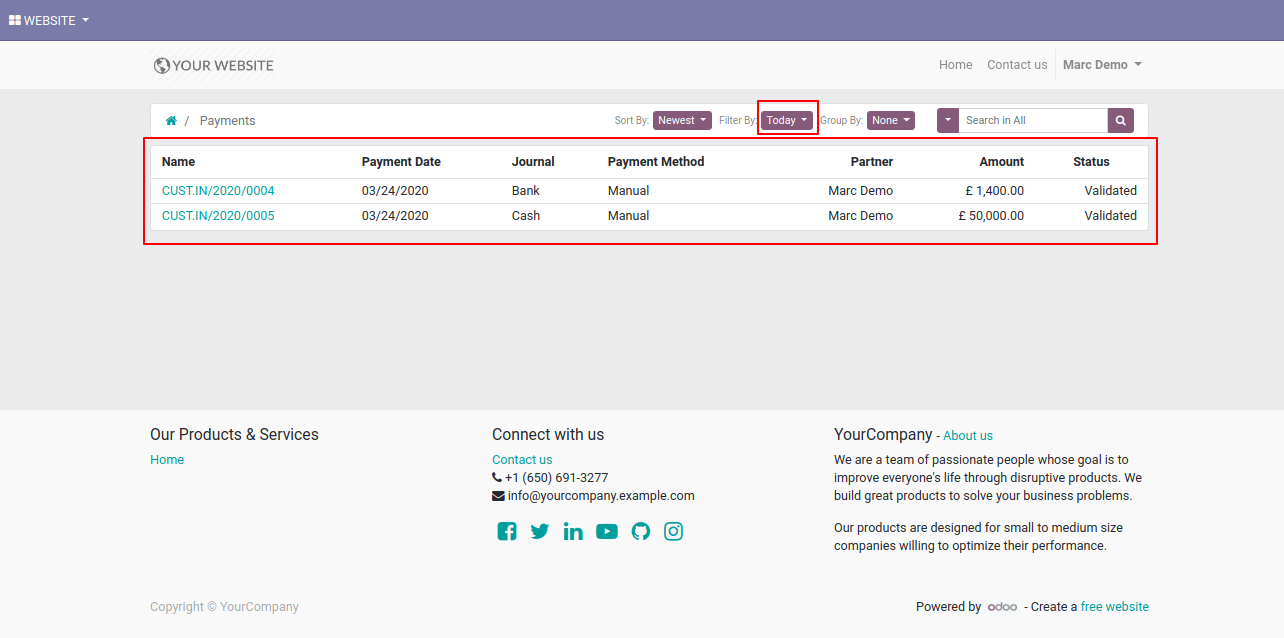This screenshot has height=638, width=1284.
Task: Expand the Marc Demo user menu
Action: 1102,65
